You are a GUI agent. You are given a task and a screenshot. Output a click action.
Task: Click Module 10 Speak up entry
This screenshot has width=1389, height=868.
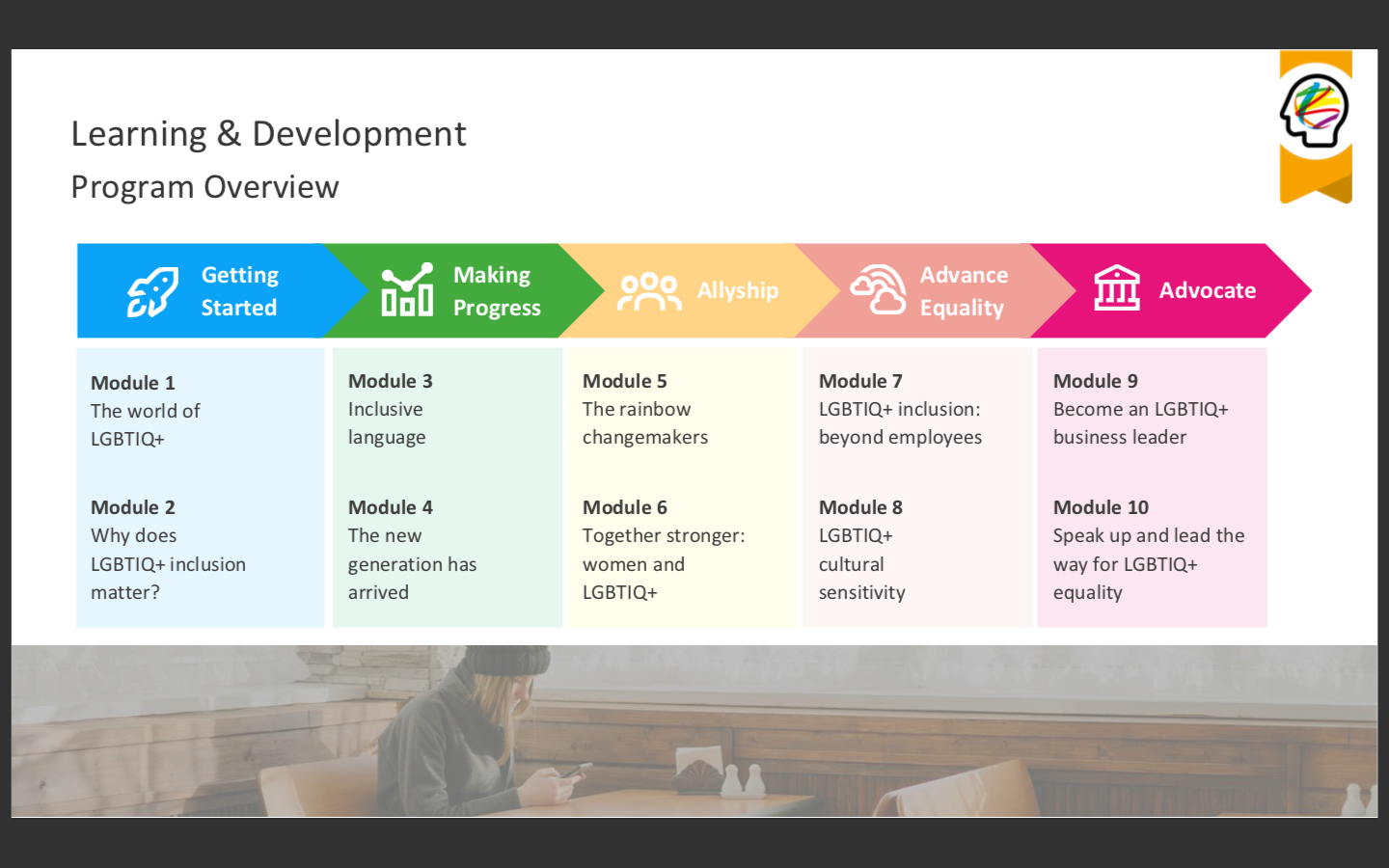1148,550
